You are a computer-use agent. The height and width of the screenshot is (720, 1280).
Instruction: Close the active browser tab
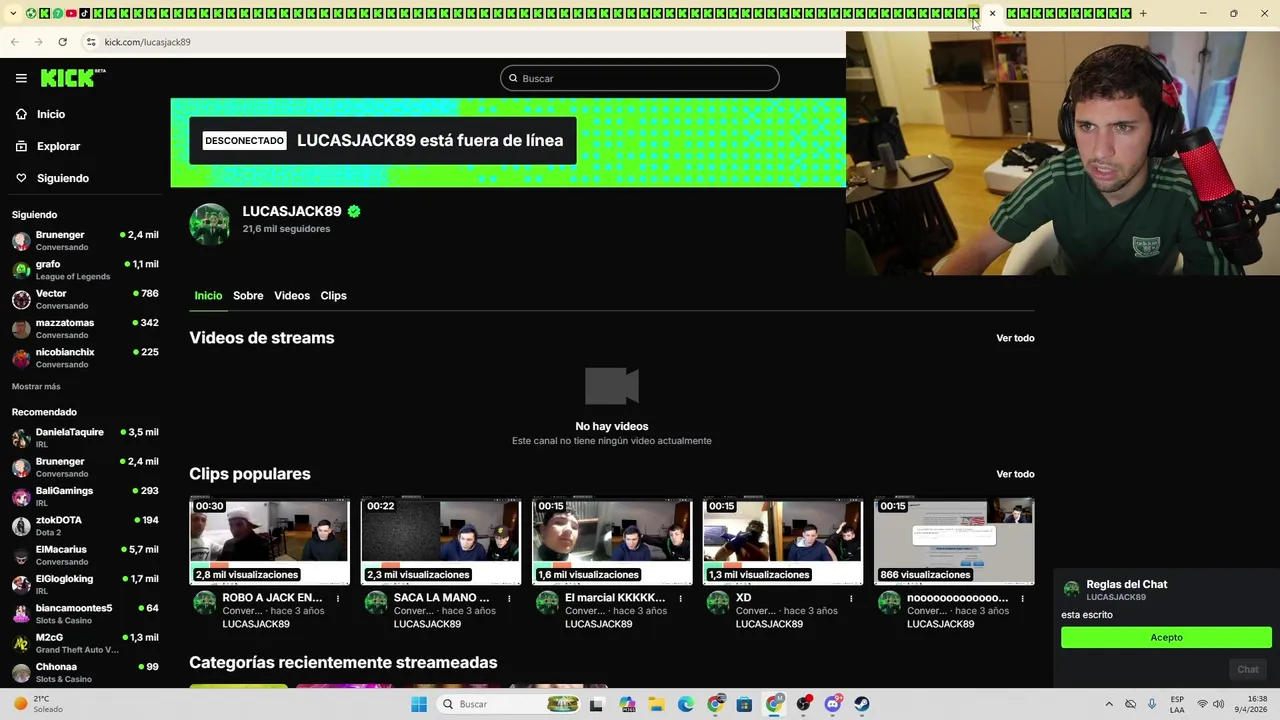pos(992,13)
